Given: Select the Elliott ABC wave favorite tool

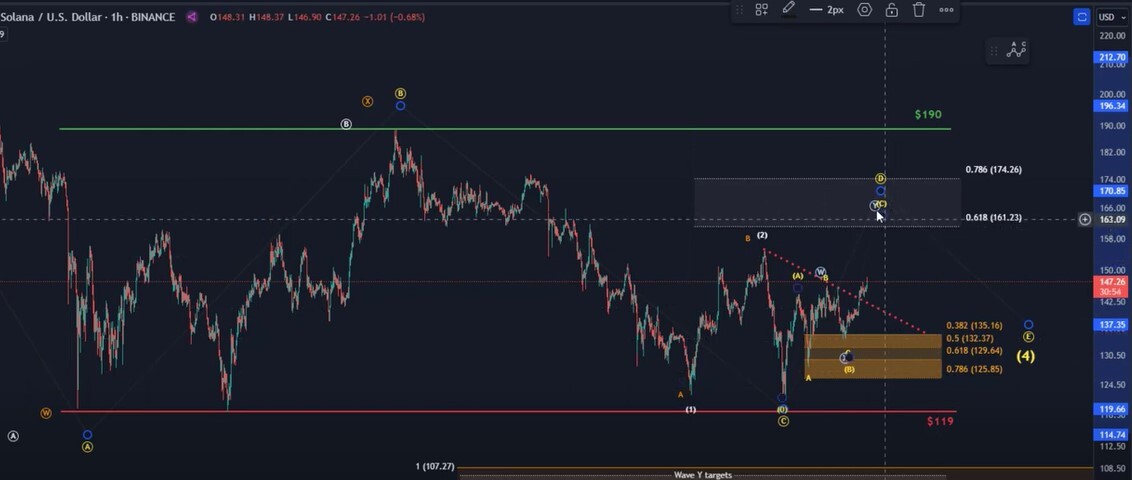Looking at the screenshot, I should 1016,51.
